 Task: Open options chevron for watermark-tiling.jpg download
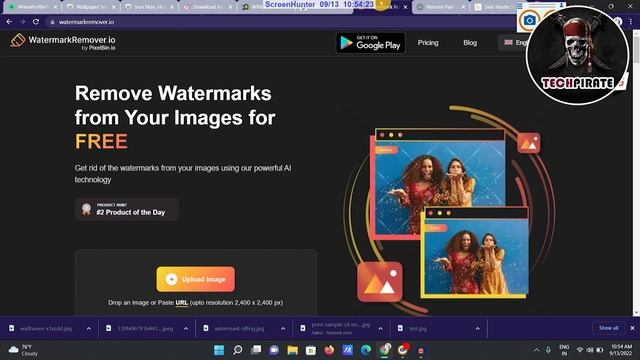pyautogui.click(x=283, y=329)
